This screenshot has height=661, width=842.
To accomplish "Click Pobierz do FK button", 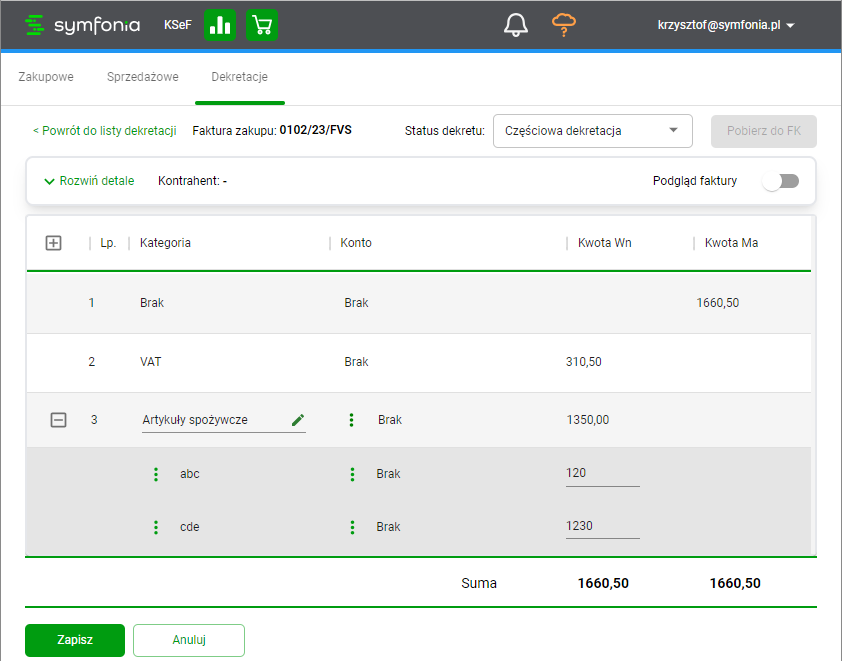I will click(x=764, y=131).
